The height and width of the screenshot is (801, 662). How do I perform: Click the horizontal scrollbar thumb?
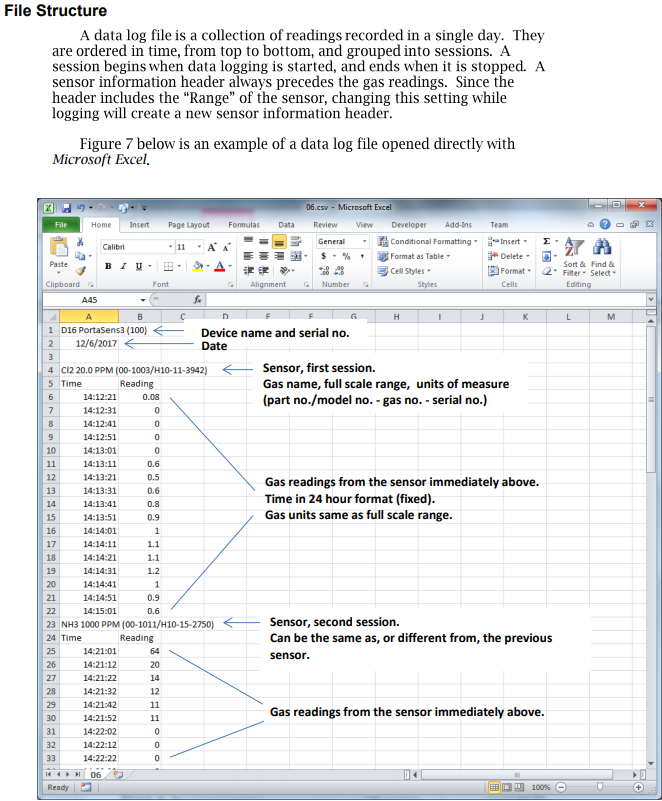pos(516,774)
